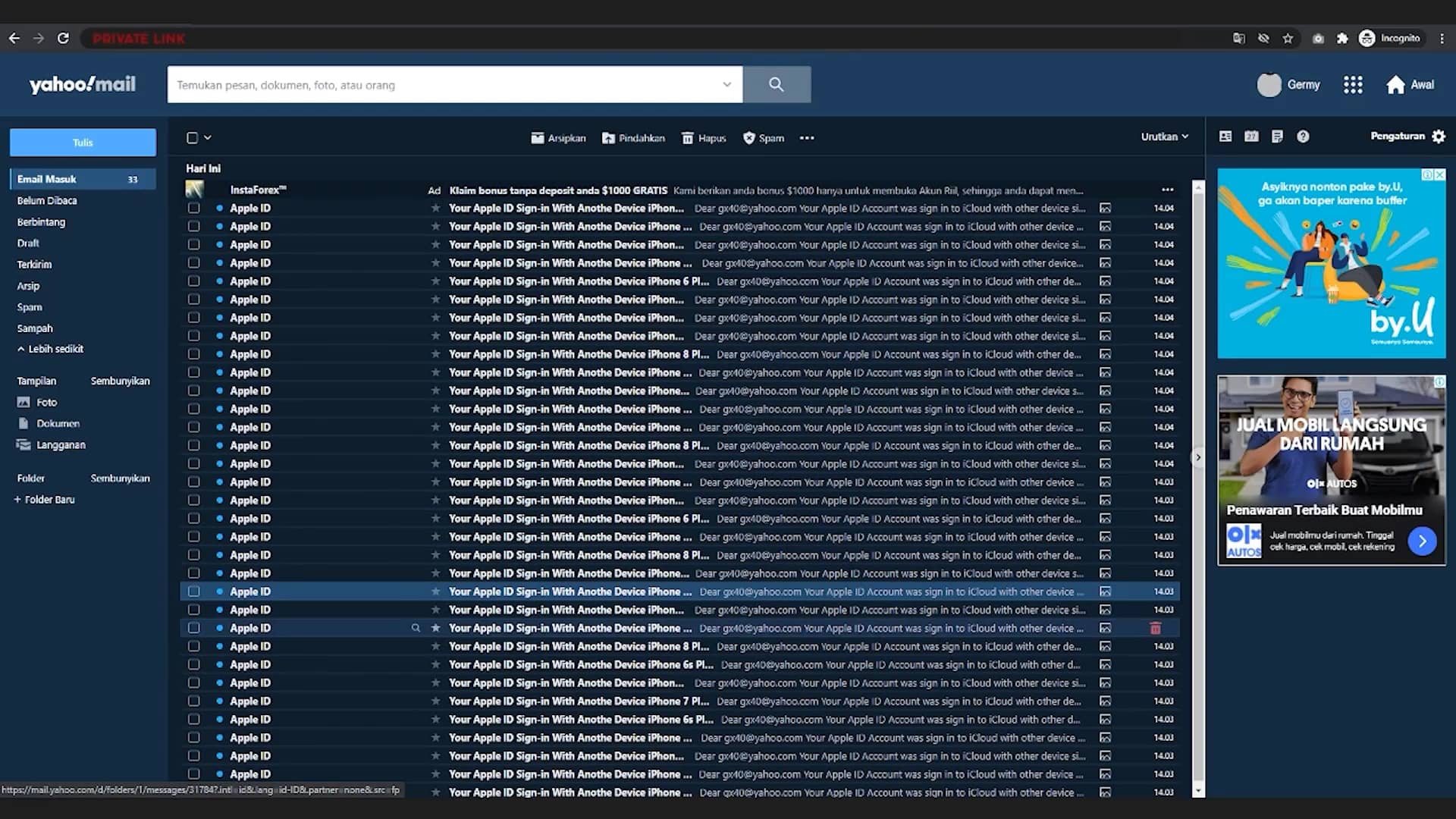
Task: Create a folder with Folder Baru
Action: tap(44, 500)
